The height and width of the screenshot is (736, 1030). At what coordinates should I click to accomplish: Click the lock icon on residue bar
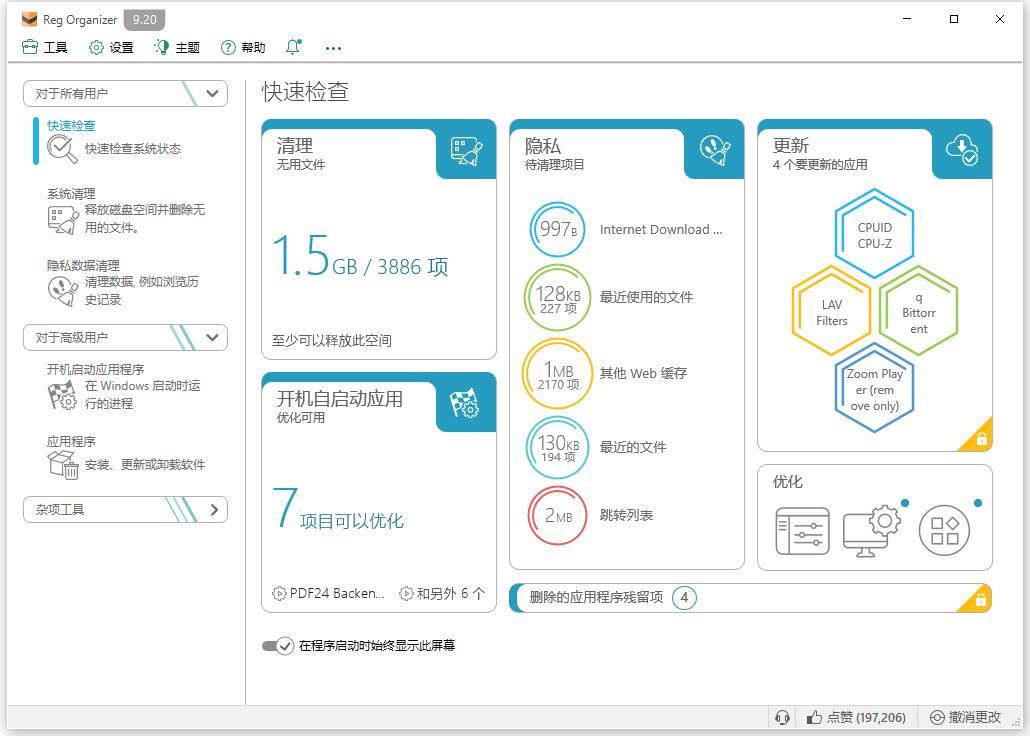pos(980,599)
